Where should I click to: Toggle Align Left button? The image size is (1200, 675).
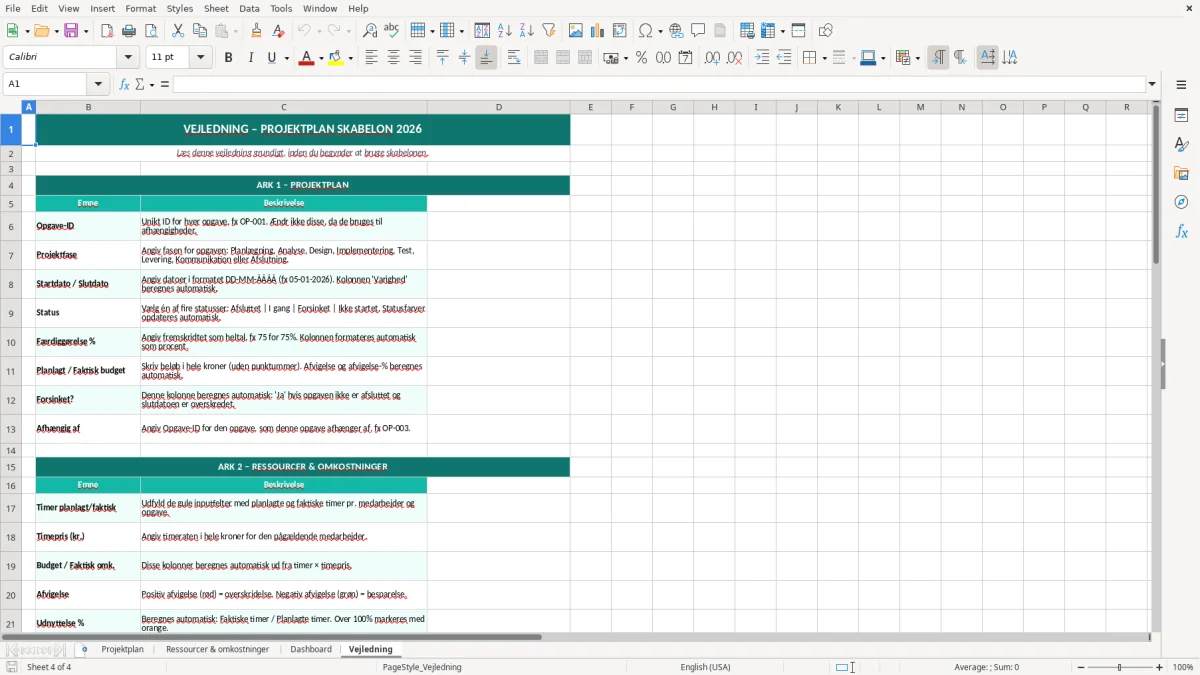click(x=372, y=58)
